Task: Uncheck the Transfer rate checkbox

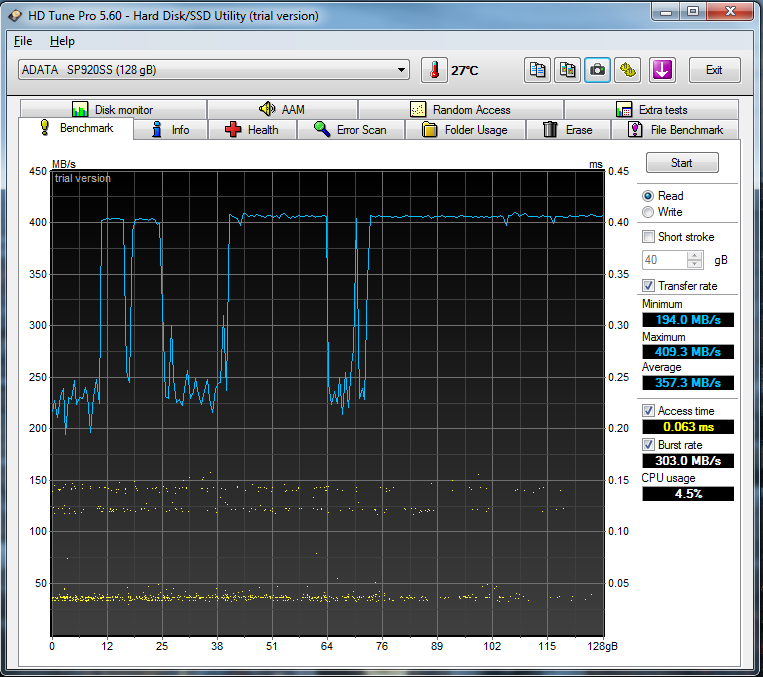Action: pyautogui.click(x=649, y=286)
